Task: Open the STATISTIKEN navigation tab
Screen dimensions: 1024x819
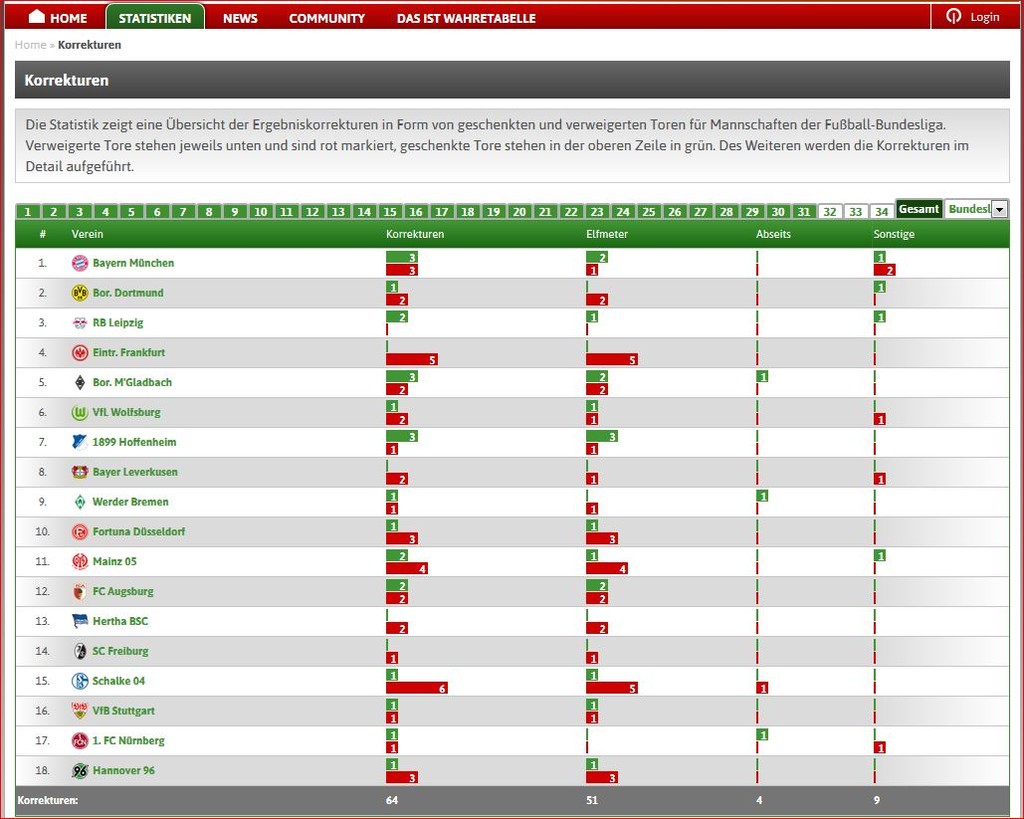Action: [x=155, y=18]
